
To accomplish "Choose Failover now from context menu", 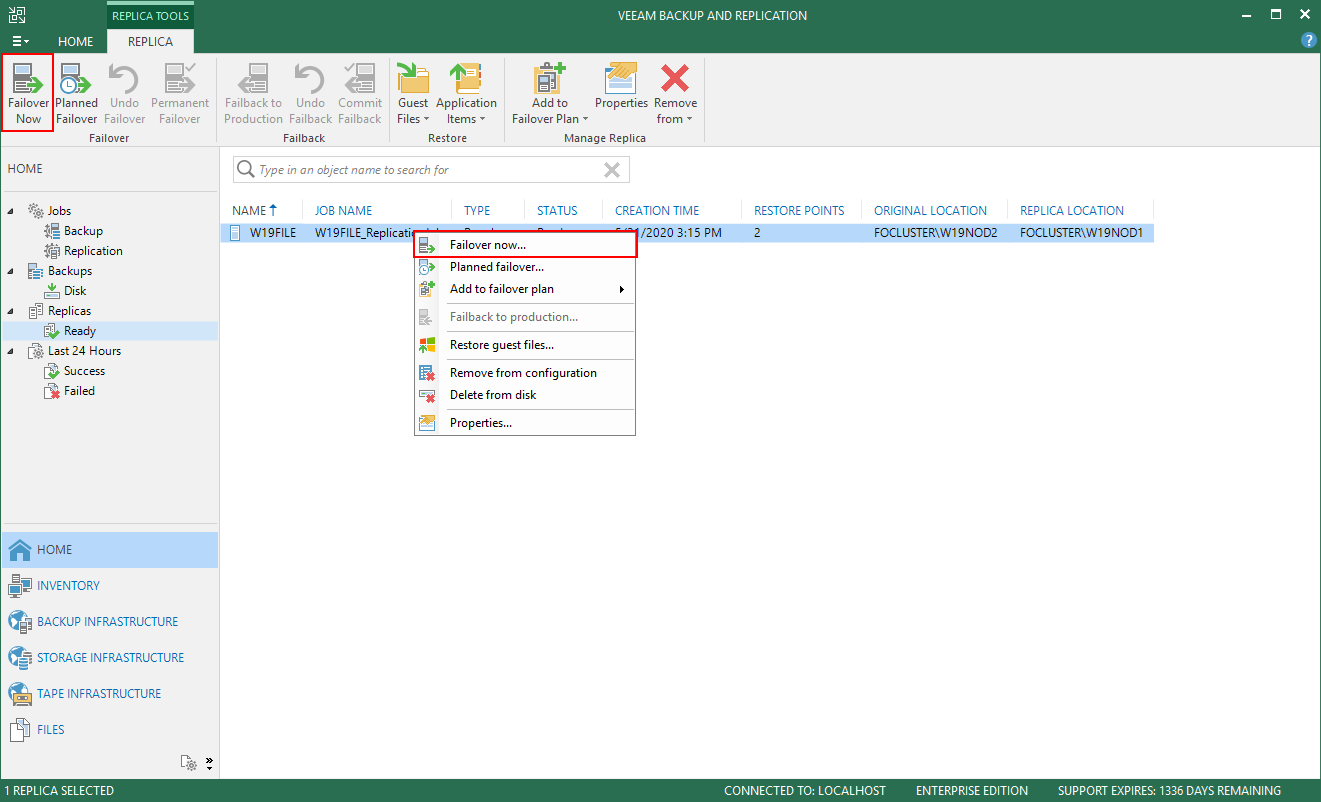I will tap(525, 245).
